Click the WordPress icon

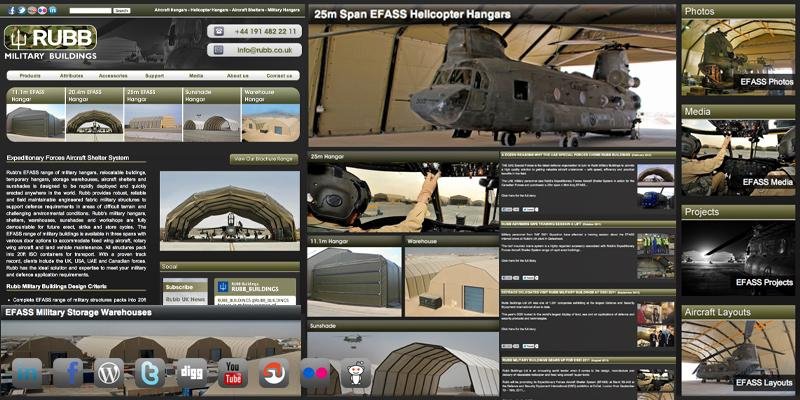pyautogui.click(x=109, y=374)
